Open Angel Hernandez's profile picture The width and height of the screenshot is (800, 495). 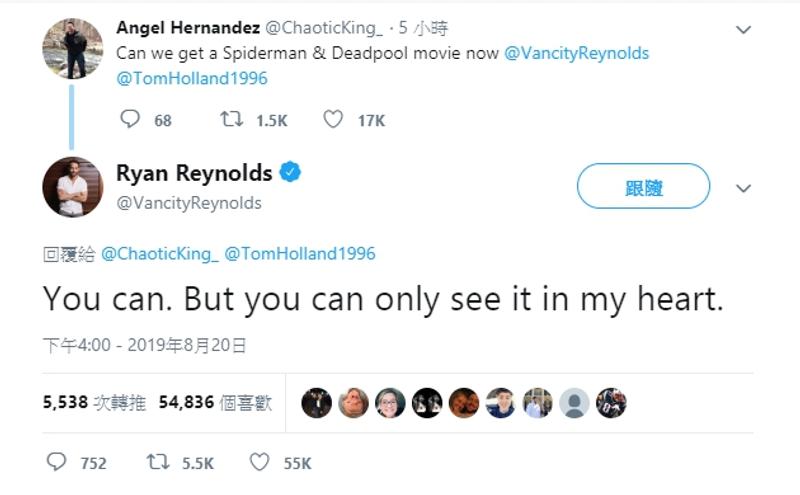pyautogui.click(x=72, y=48)
